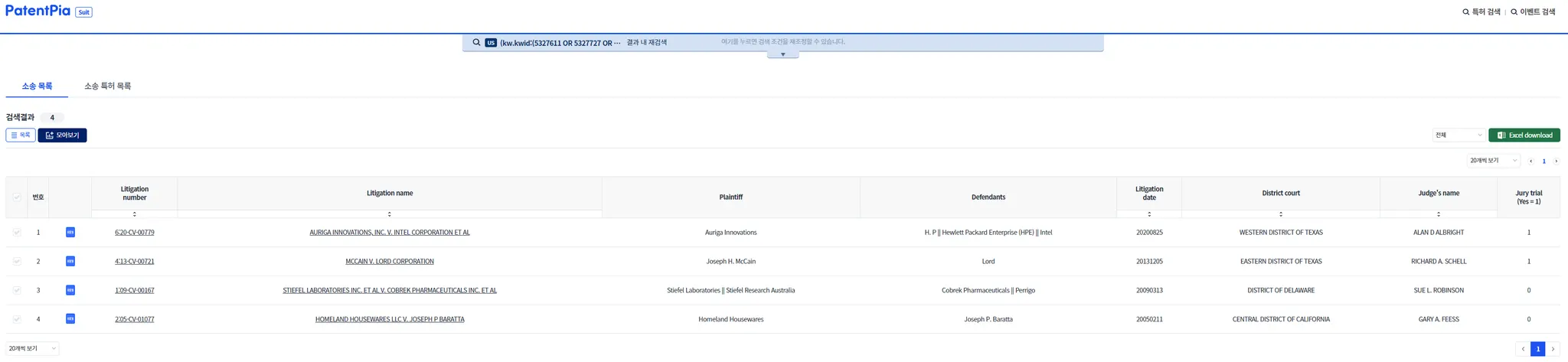Click top pagination page 1
The width and height of the screenshot is (1568, 362).
pyautogui.click(x=1543, y=161)
